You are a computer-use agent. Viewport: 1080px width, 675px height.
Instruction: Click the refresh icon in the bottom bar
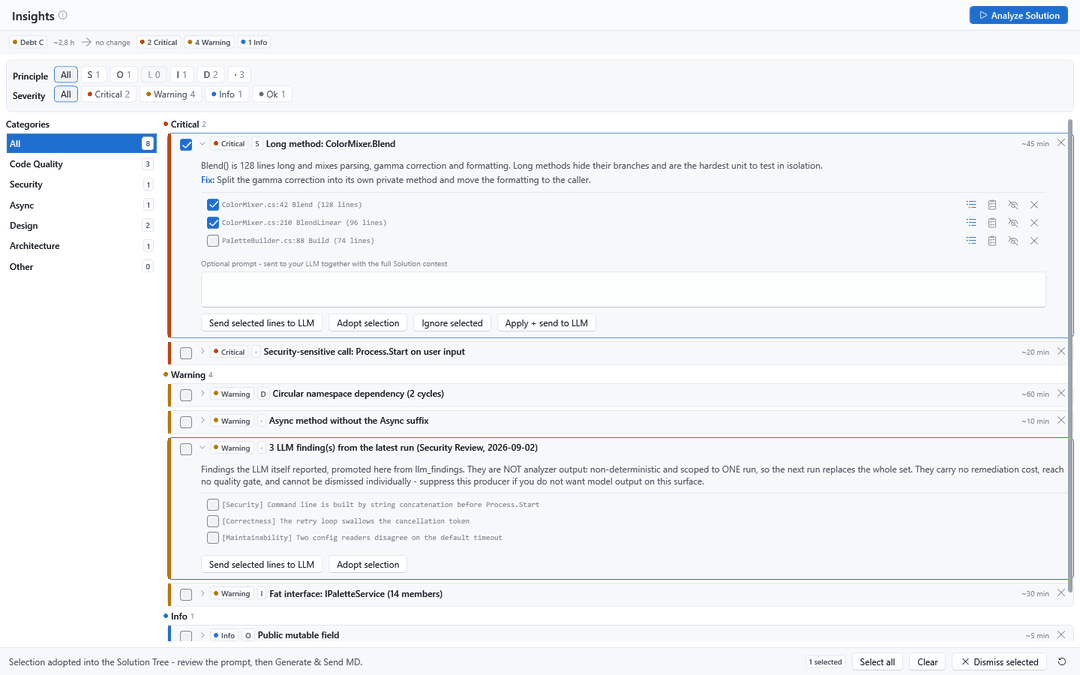tap(1062, 662)
